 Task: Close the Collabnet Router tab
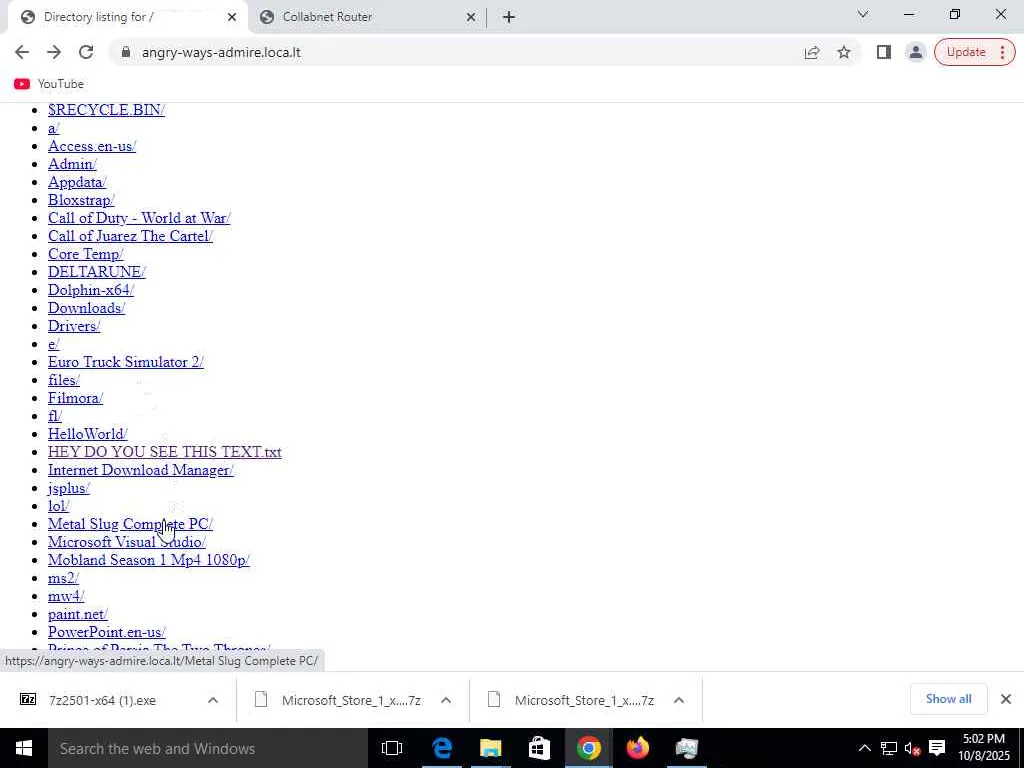[x=471, y=17]
